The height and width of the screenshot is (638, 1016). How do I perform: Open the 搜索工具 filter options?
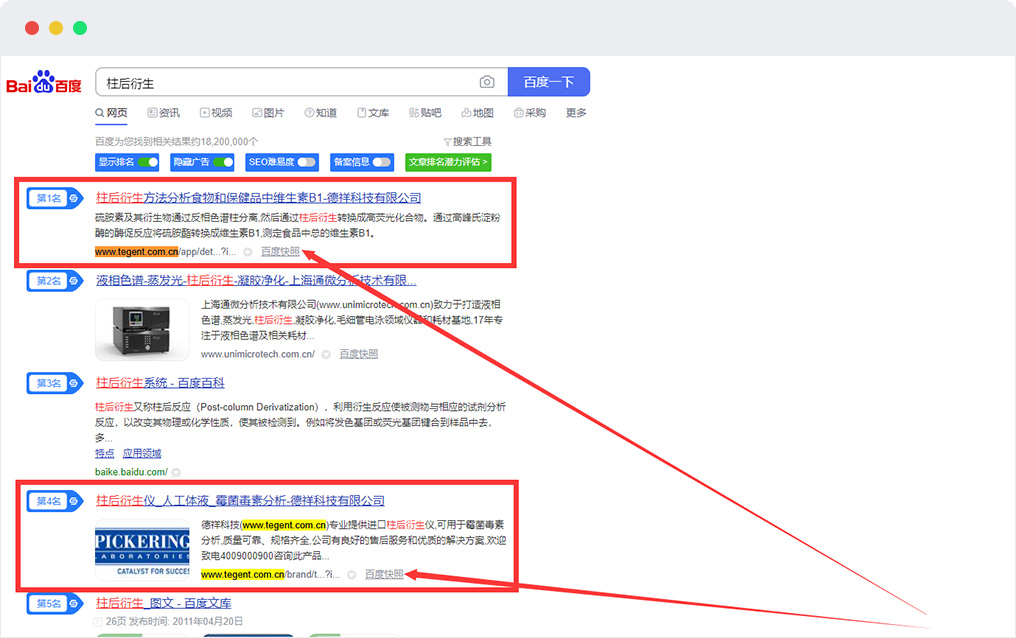[467, 141]
